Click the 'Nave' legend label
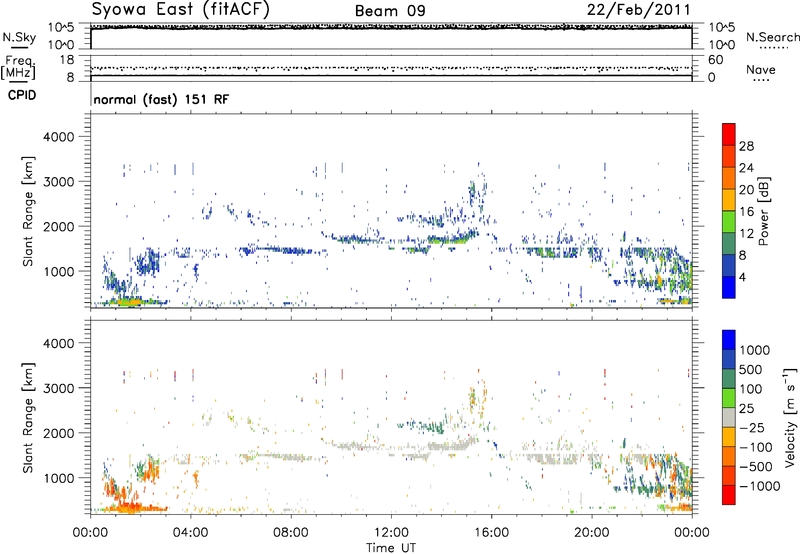The height and width of the screenshot is (554, 800). tap(761, 70)
